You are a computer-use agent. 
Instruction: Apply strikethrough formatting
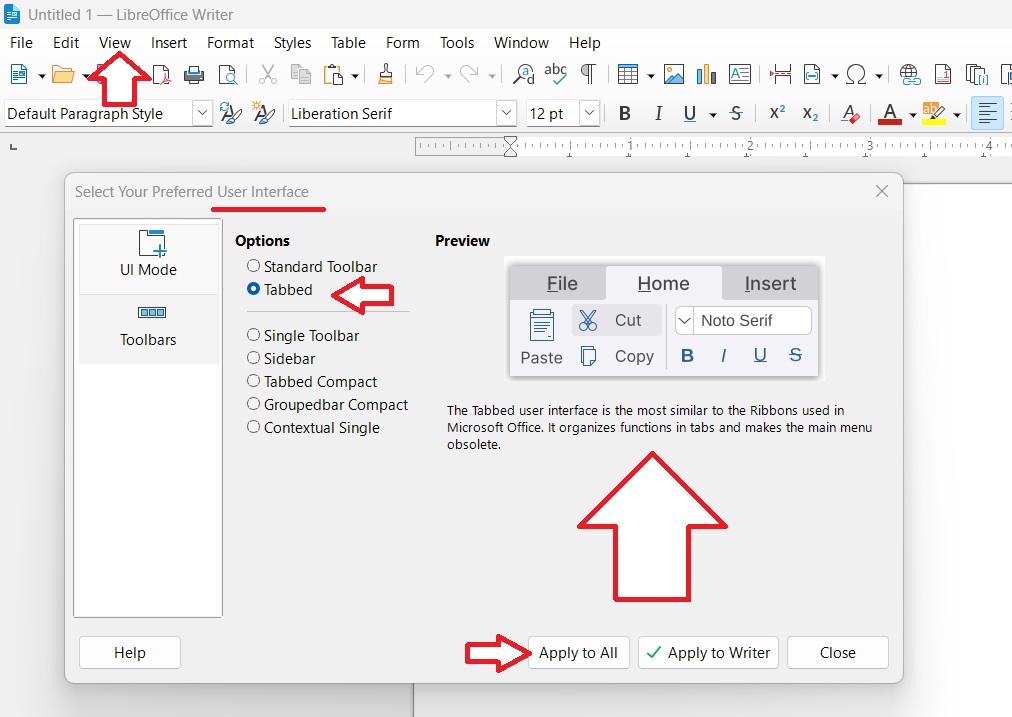point(736,114)
